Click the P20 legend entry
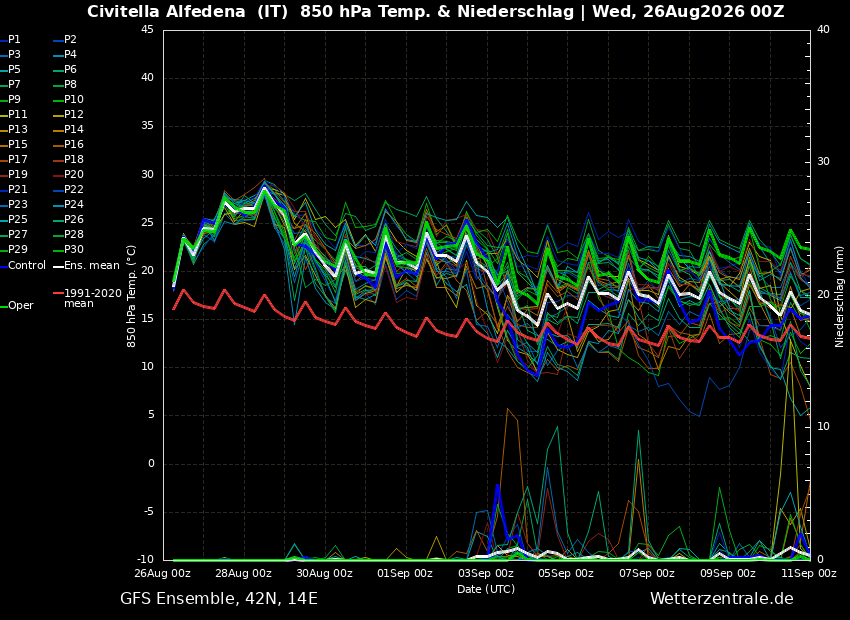 69,175
